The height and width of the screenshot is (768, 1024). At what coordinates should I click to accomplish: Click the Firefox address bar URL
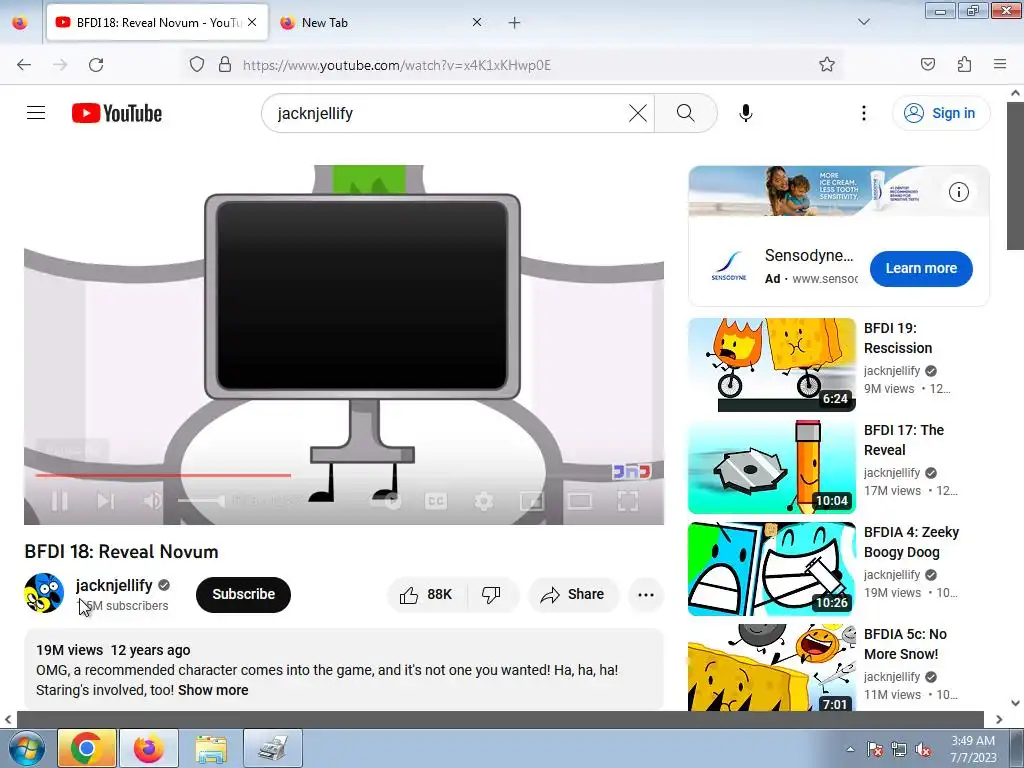pyautogui.click(x=396, y=65)
